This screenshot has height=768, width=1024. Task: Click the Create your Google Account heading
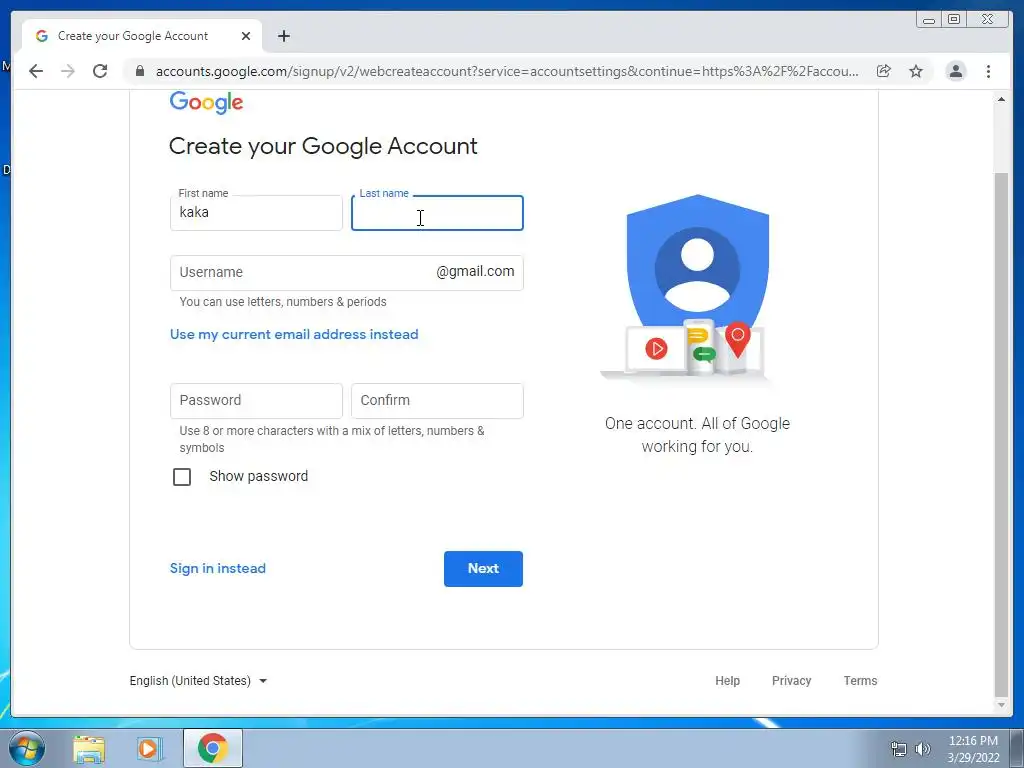323,146
